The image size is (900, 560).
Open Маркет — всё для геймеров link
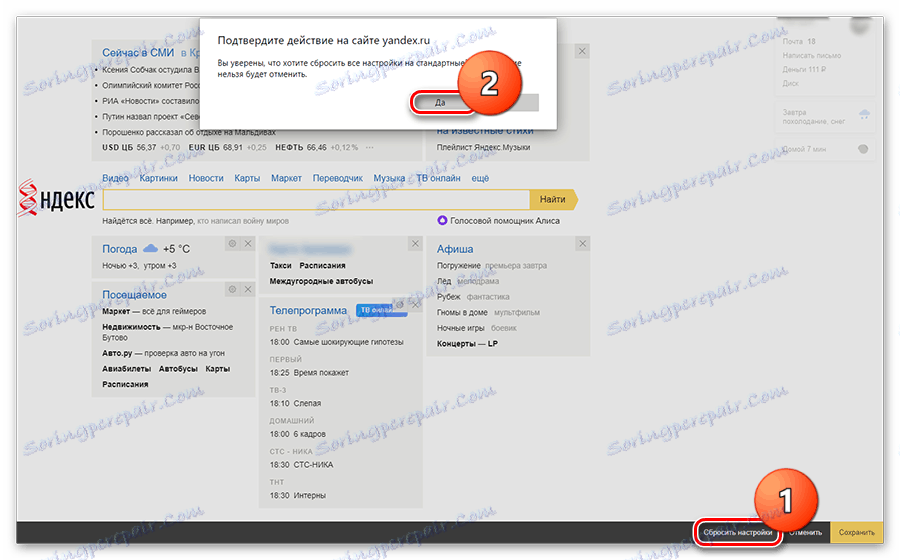click(154, 311)
